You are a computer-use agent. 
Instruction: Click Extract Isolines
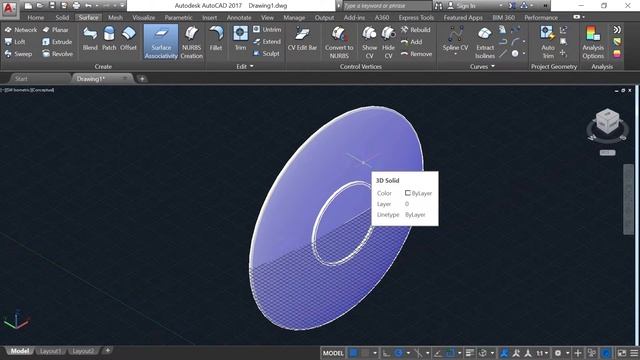point(485,42)
